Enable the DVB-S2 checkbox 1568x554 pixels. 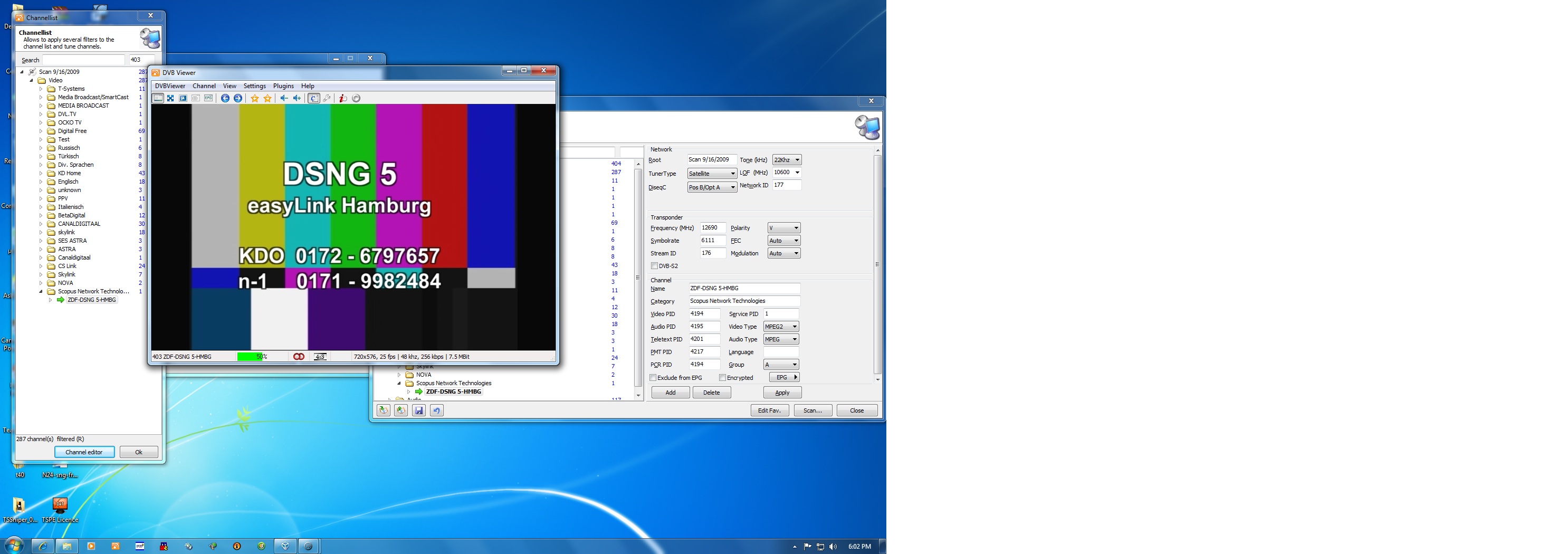654,266
